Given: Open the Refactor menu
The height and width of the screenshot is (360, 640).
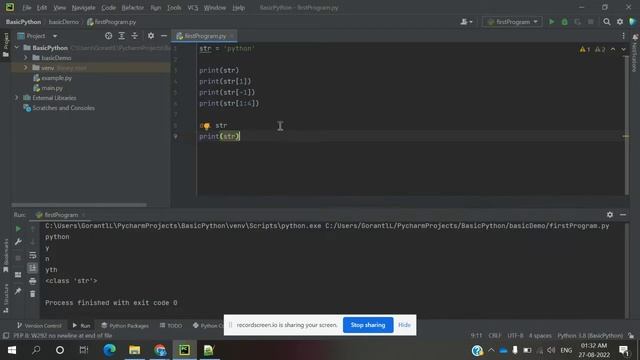Looking at the screenshot, I should 133,7.
